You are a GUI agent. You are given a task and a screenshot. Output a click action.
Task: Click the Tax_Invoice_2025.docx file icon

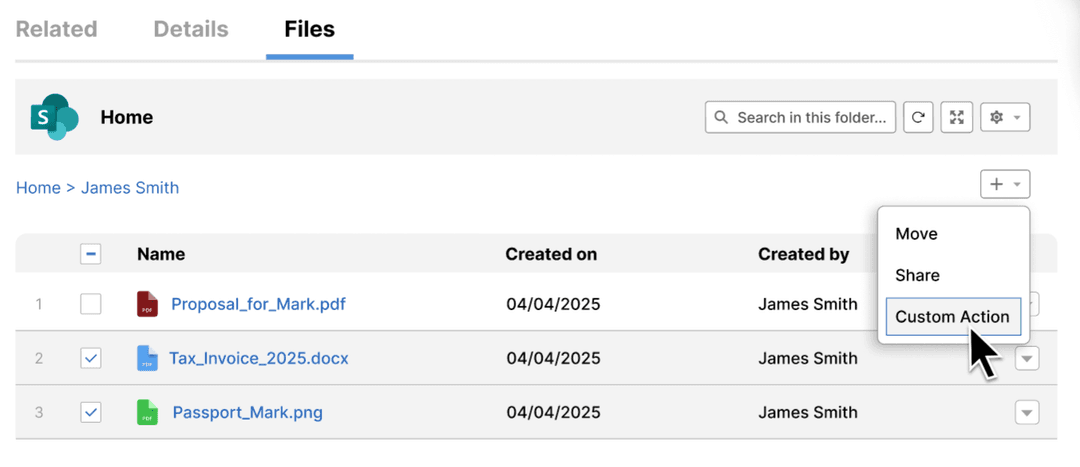[147, 358]
